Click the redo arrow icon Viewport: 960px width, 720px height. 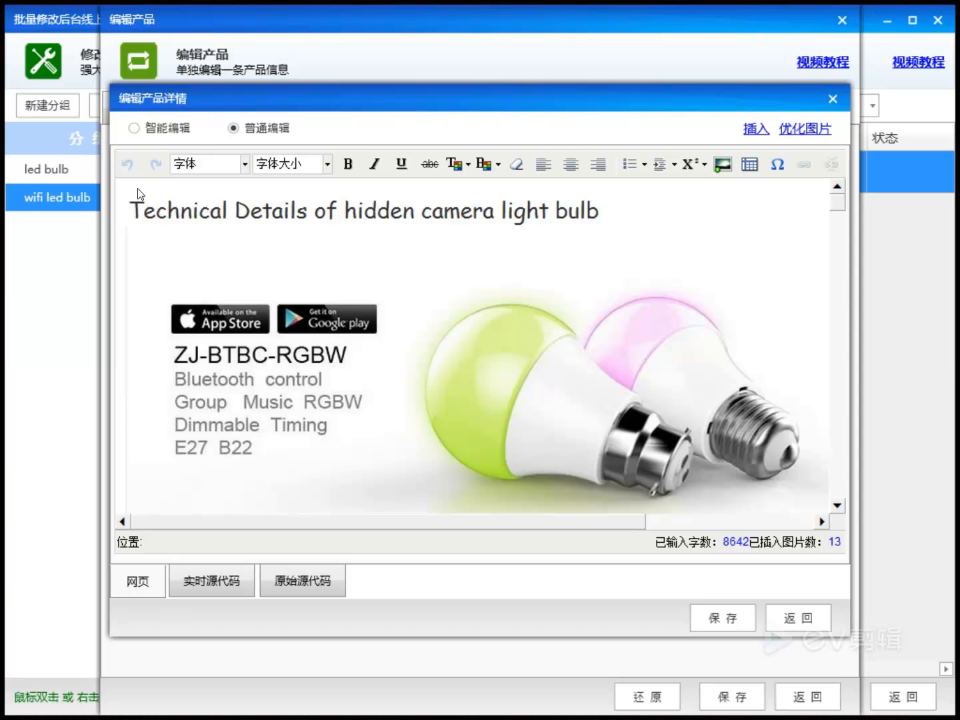click(156, 164)
